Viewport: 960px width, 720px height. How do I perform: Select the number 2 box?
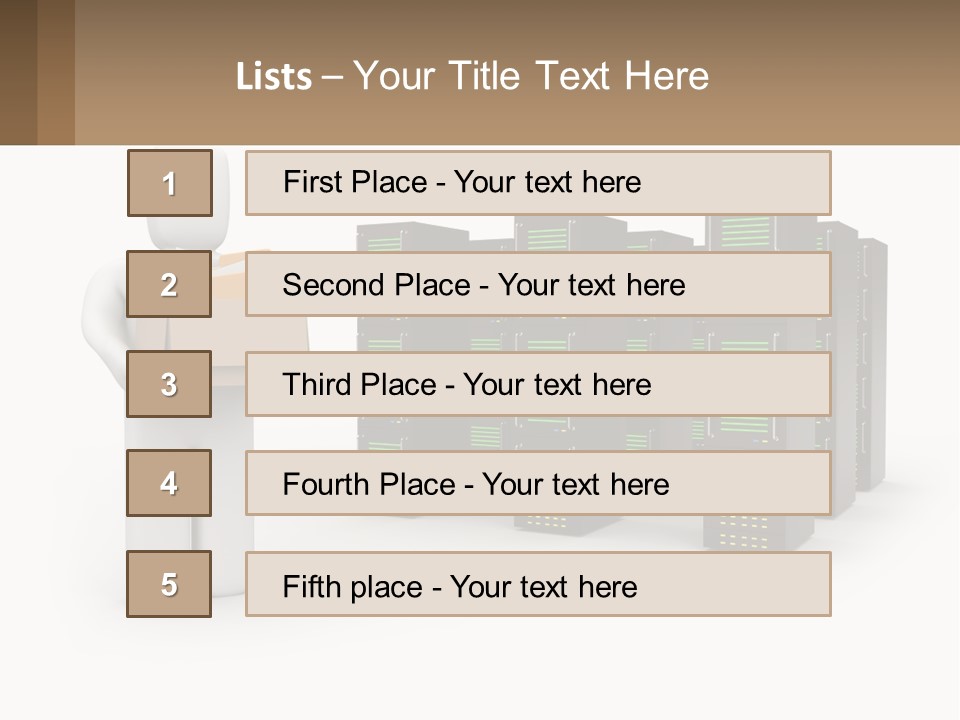pyautogui.click(x=169, y=284)
